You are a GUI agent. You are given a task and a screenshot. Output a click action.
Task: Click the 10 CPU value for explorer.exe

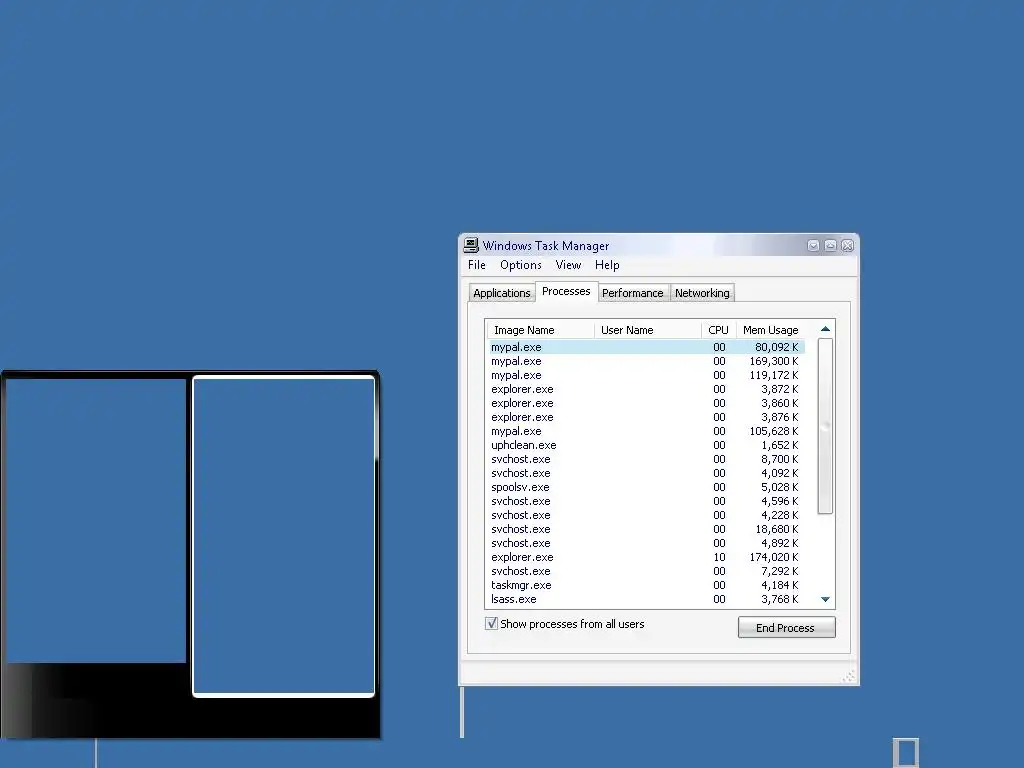click(719, 558)
